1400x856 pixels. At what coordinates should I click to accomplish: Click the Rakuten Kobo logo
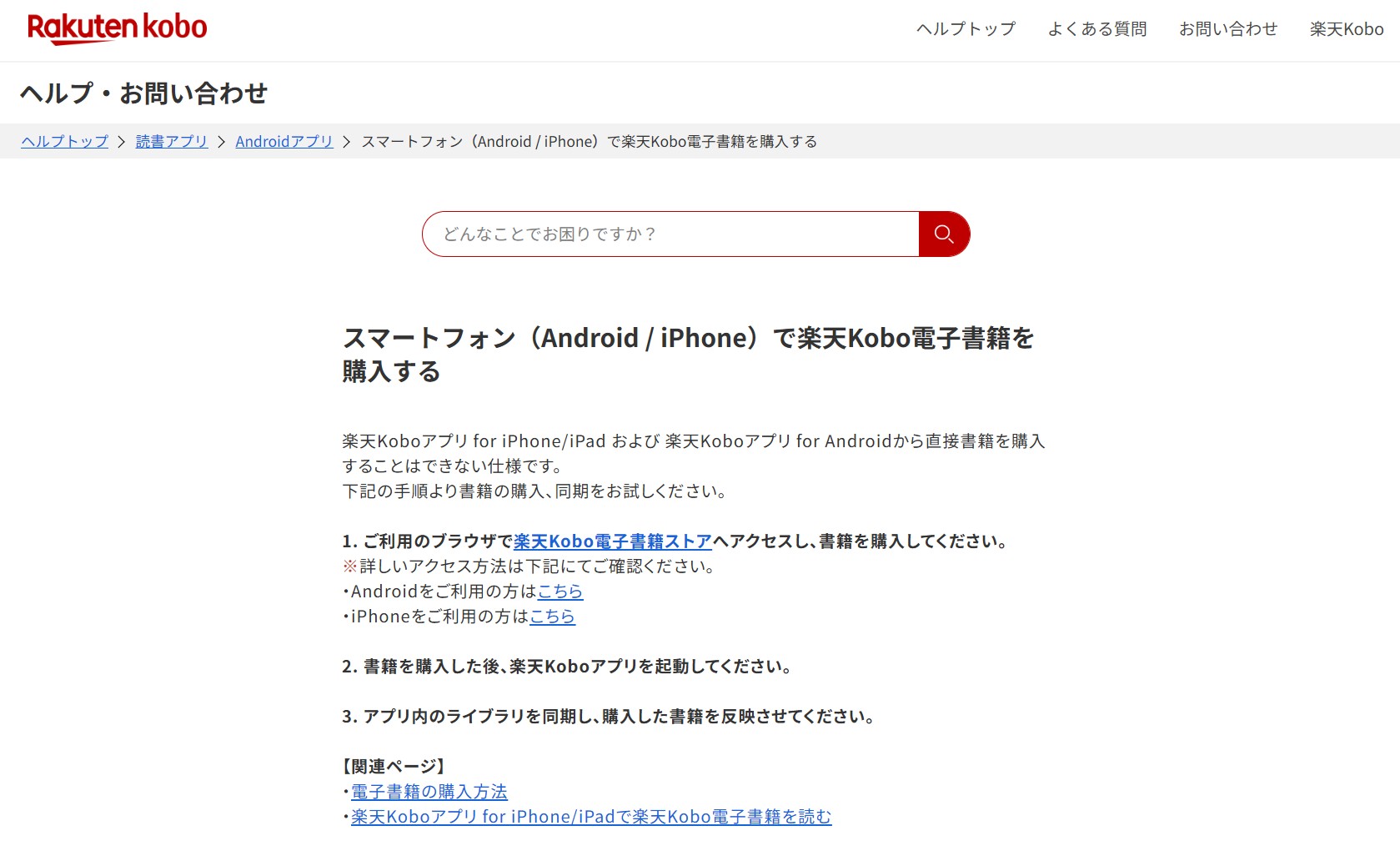117,28
